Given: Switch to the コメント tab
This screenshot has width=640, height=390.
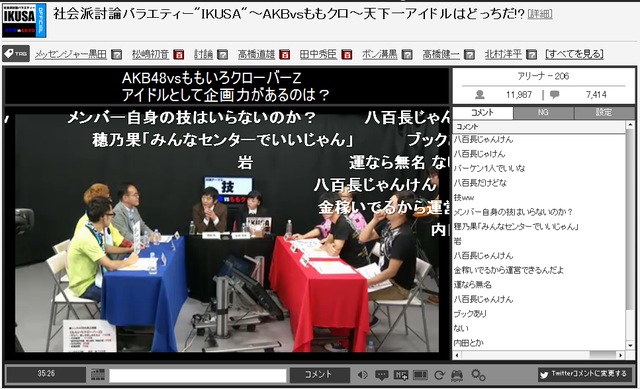Looking at the screenshot, I should [x=482, y=113].
